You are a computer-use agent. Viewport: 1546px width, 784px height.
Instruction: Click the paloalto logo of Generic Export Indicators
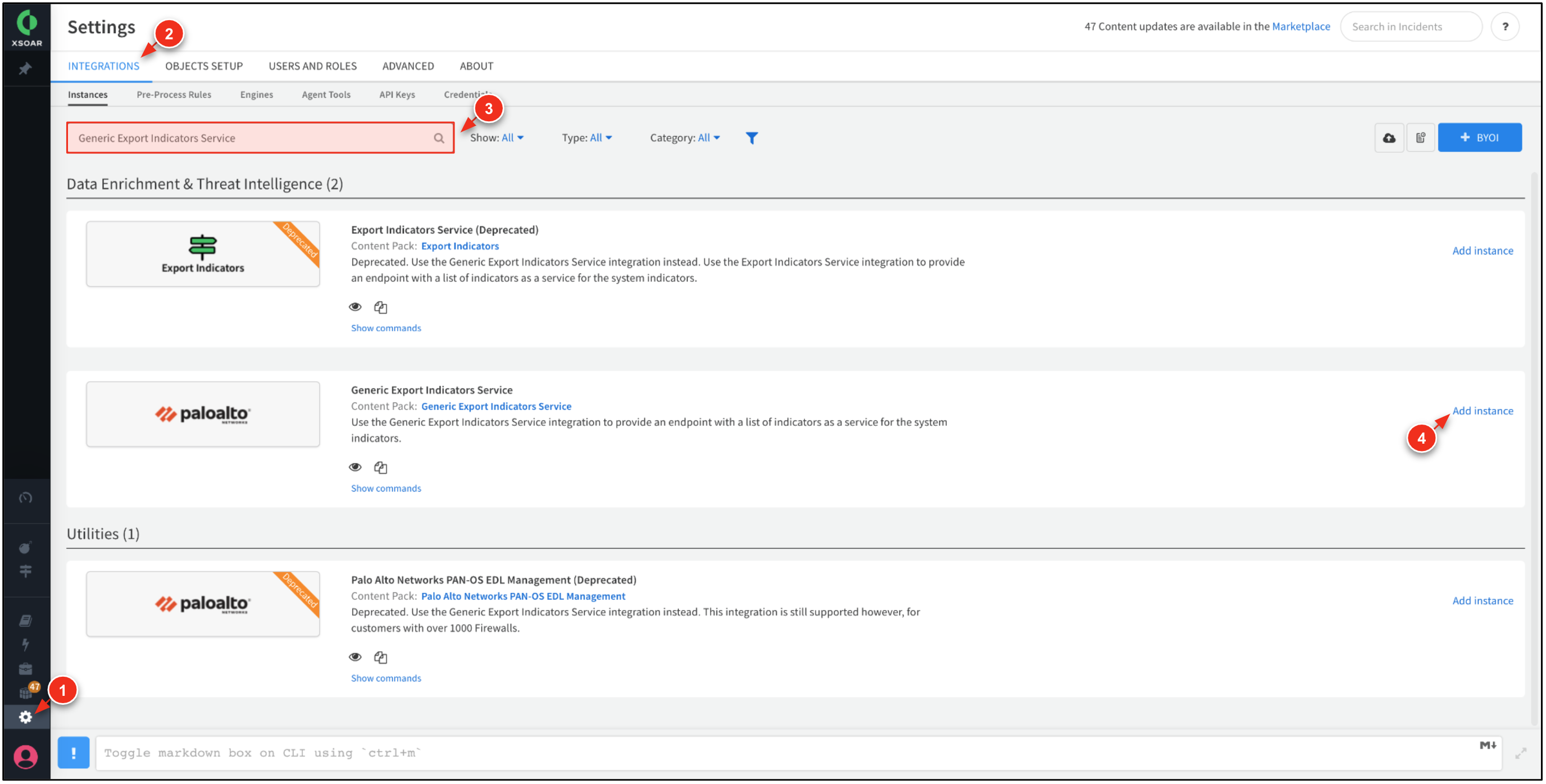203,414
